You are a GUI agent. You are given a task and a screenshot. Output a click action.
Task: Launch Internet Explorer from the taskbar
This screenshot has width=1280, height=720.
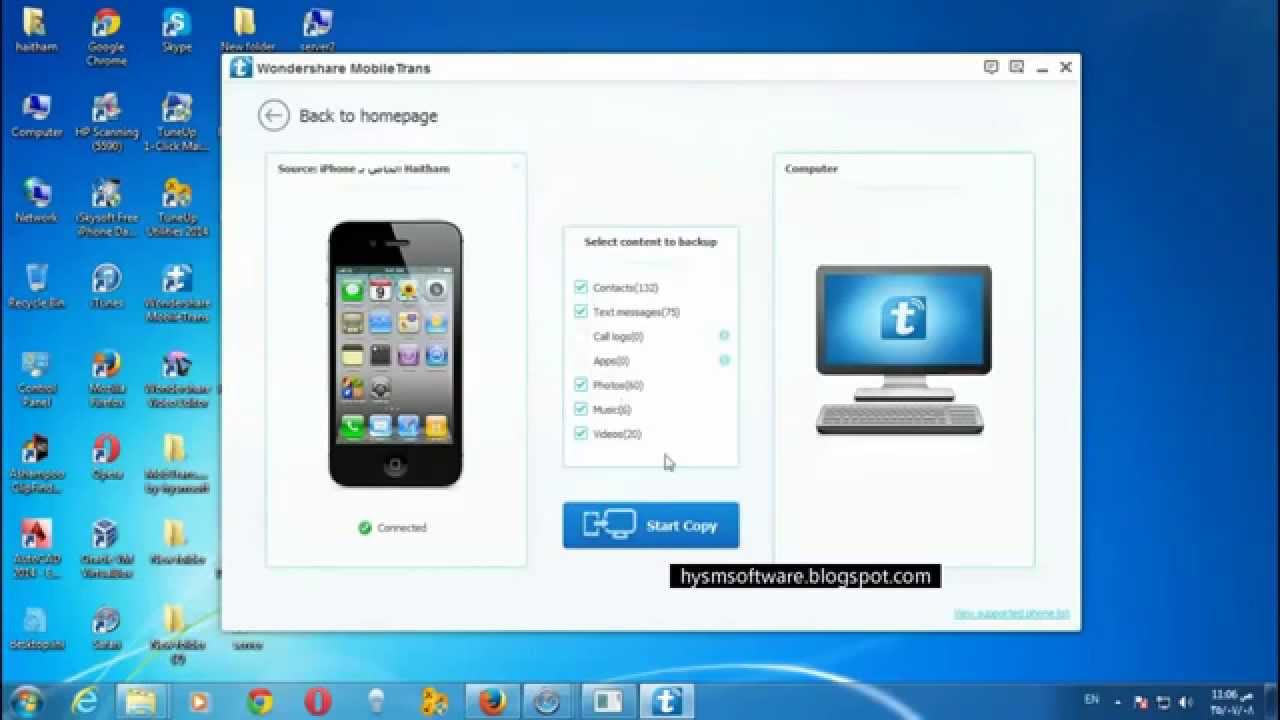(x=83, y=701)
